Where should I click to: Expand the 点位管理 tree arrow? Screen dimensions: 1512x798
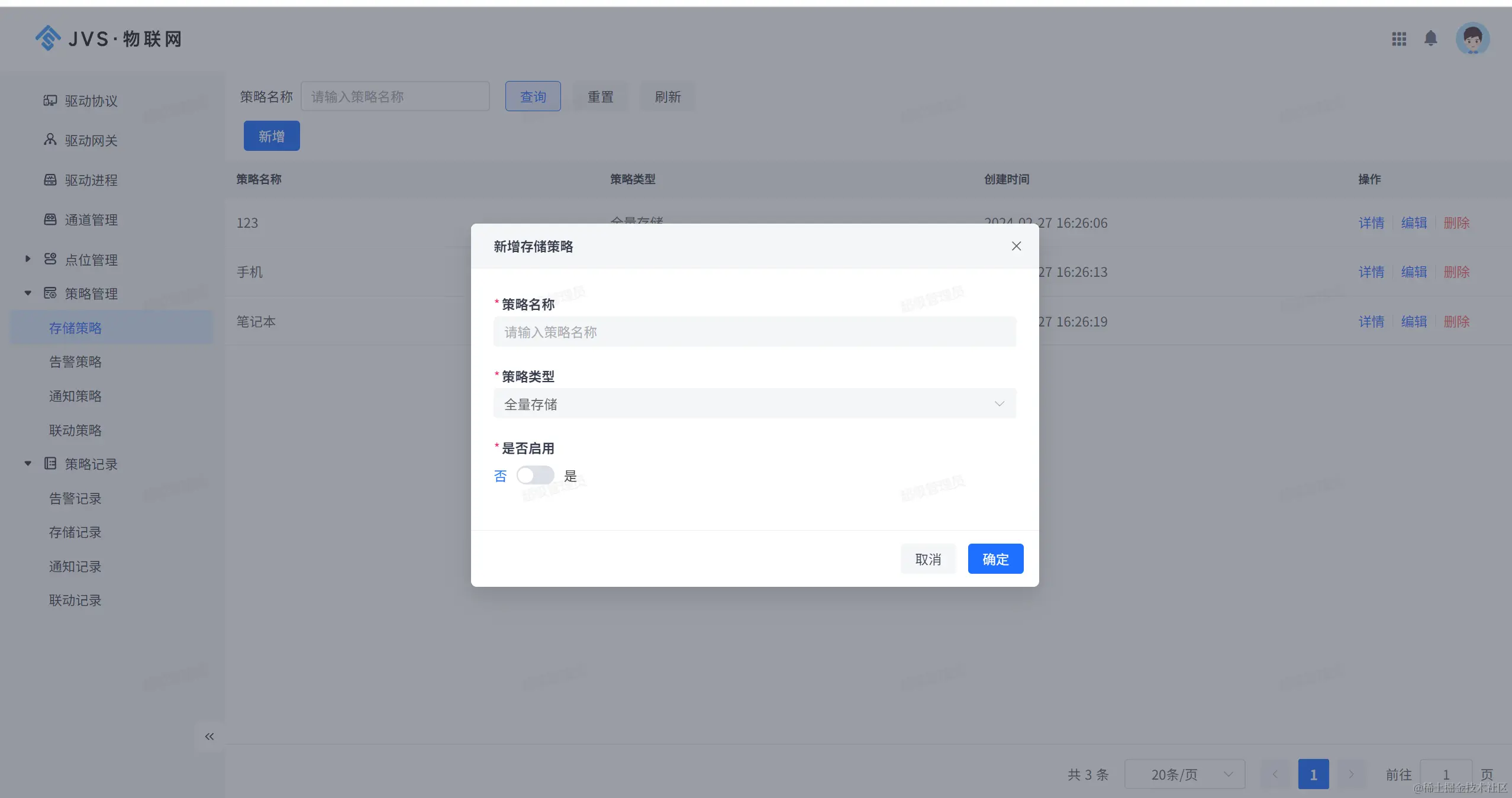pos(28,259)
